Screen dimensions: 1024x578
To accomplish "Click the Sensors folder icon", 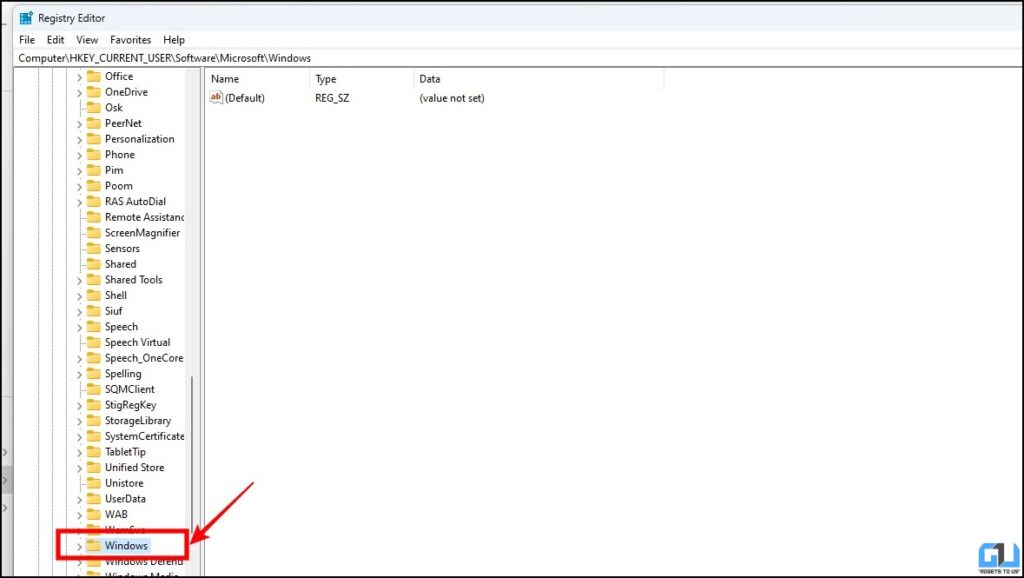I will (x=94, y=249).
